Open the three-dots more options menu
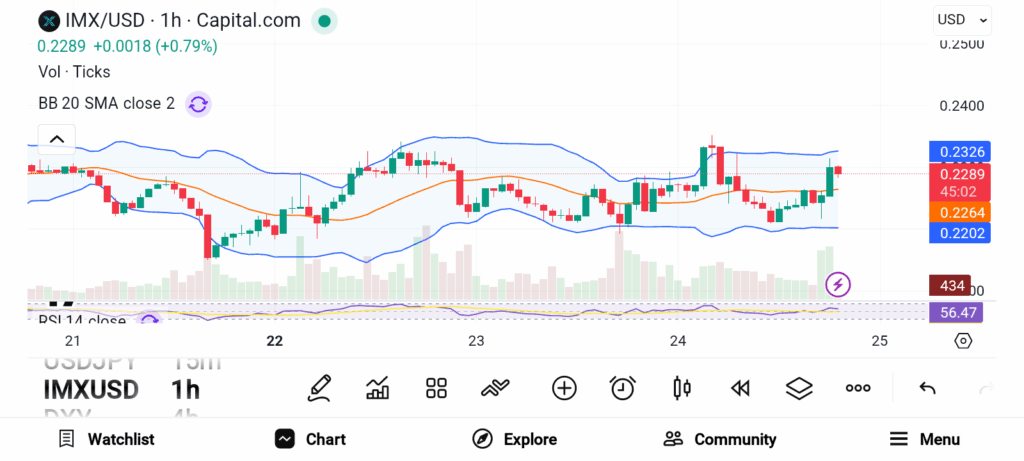1024x461 pixels. point(858,388)
